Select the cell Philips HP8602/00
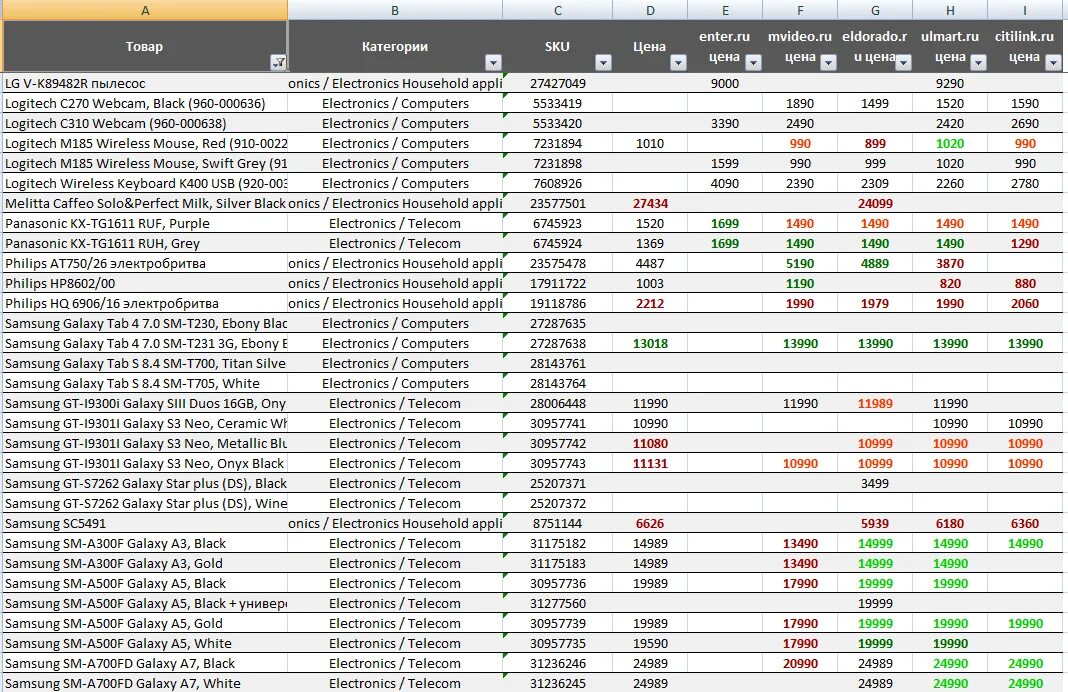Image resolution: width=1068 pixels, height=692 pixels. click(x=145, y=283)
